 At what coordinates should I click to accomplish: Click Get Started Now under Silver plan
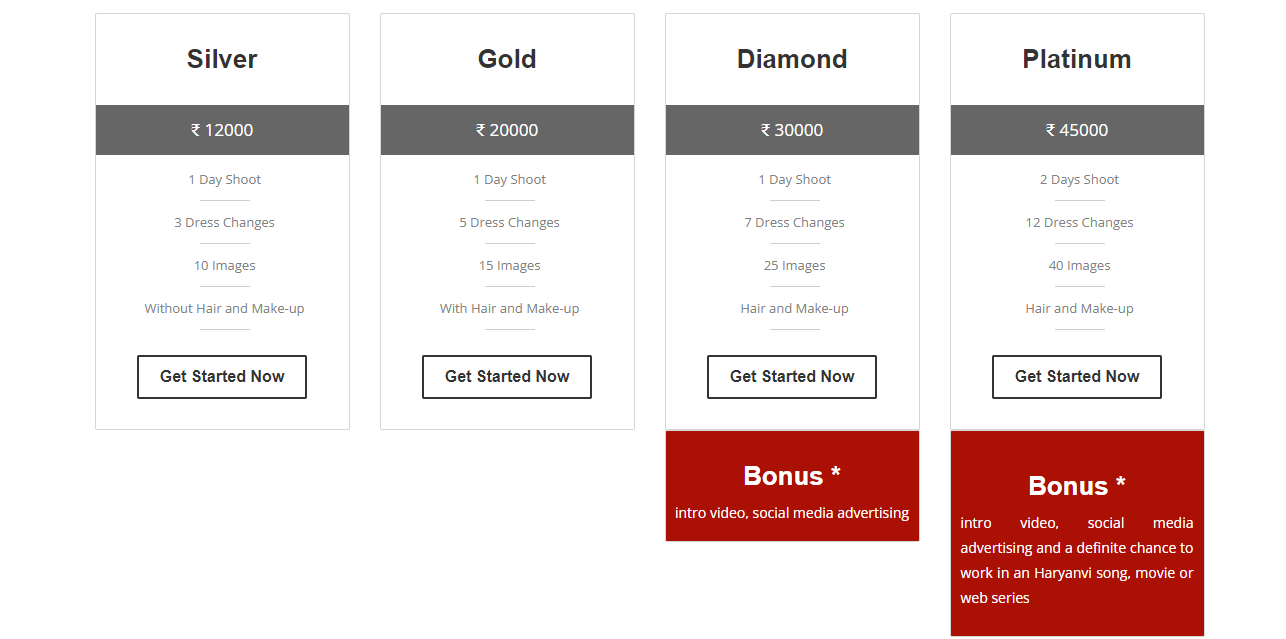pos(222,377)
